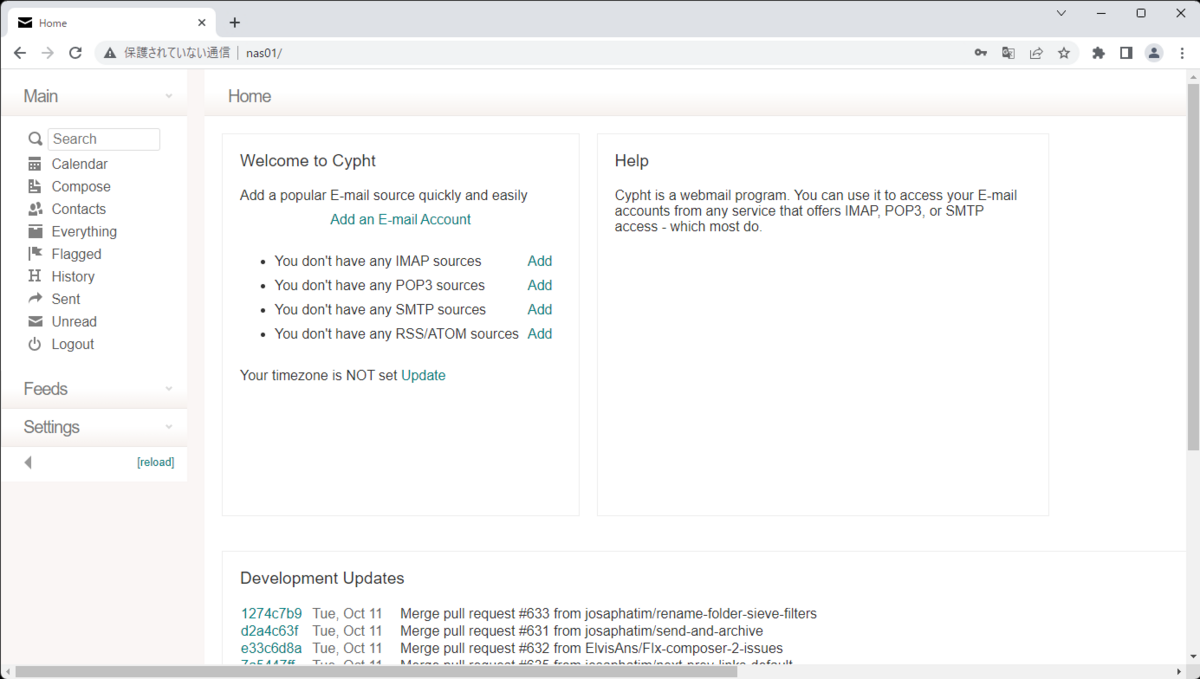Go back with the browser back arrow
The width and height of the screenshot is (1200, 679).
click(x=20, y=53)
